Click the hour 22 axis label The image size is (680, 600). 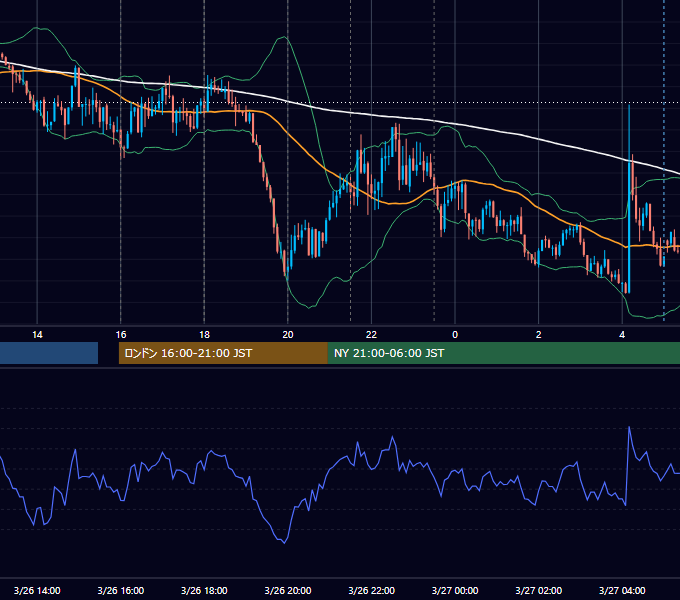(372, 335)
